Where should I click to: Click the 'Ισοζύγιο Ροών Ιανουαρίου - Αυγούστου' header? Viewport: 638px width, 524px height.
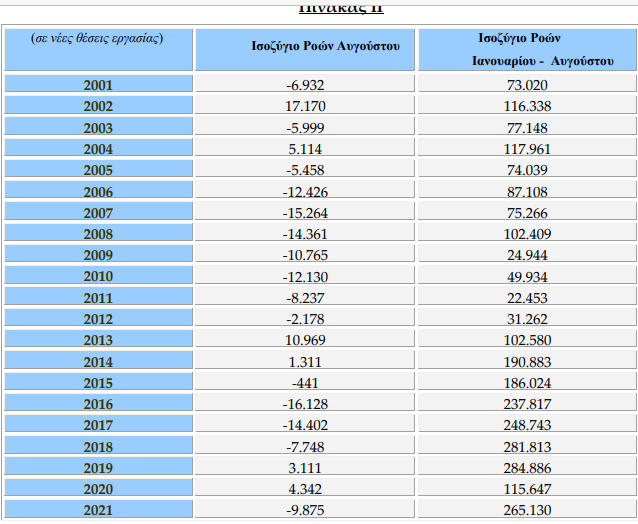[x=527, y=48]
